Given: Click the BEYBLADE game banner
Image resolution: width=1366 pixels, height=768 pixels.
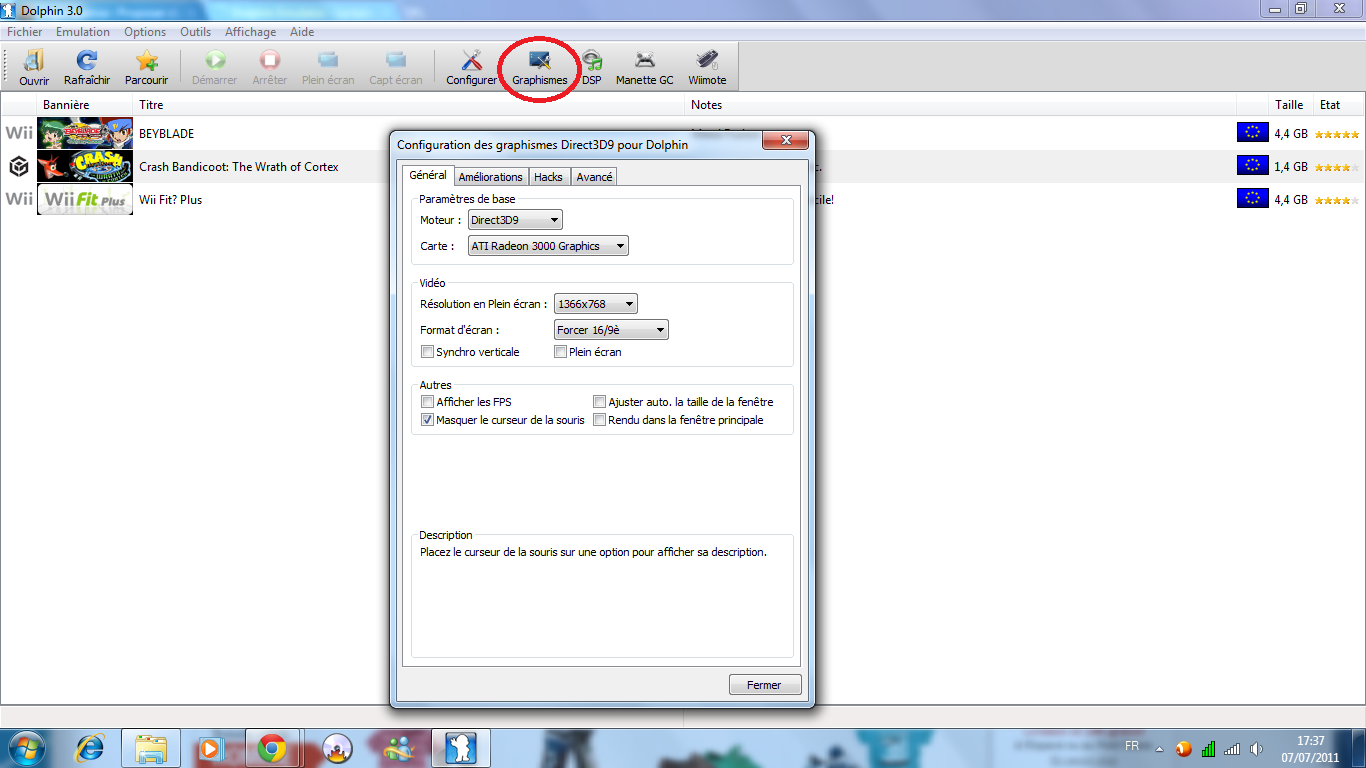Looking at the screenshot, I should click(85, 133).
